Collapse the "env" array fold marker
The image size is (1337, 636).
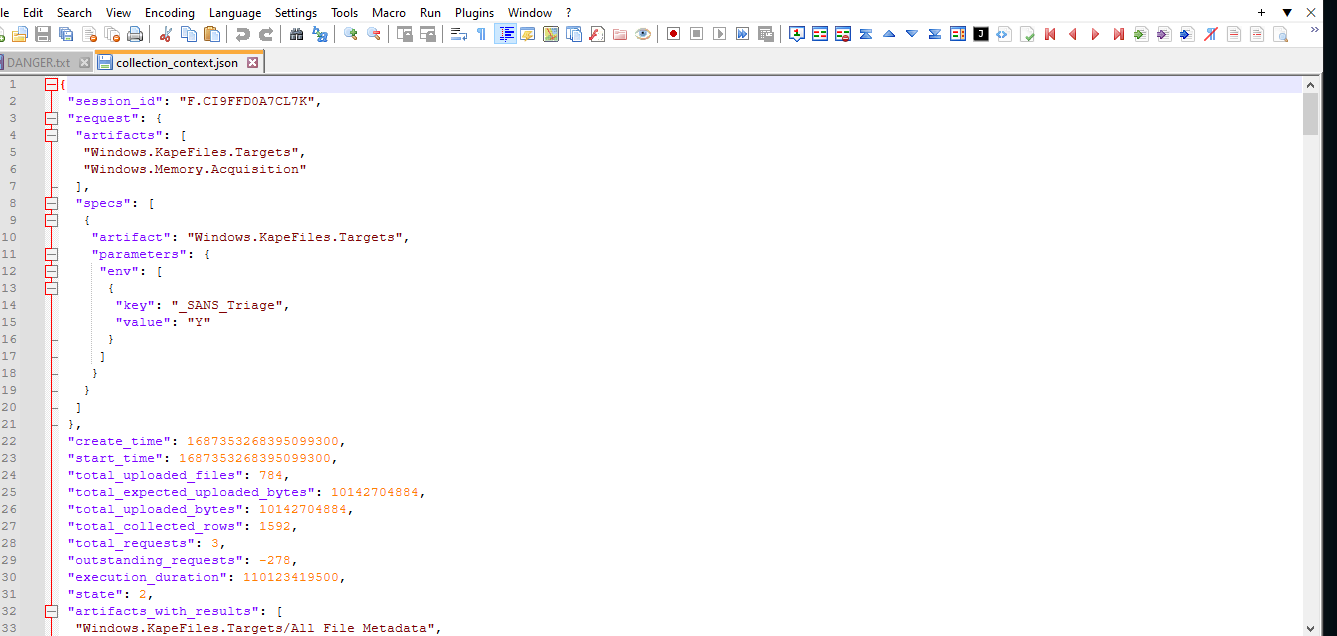pos(51,272)
